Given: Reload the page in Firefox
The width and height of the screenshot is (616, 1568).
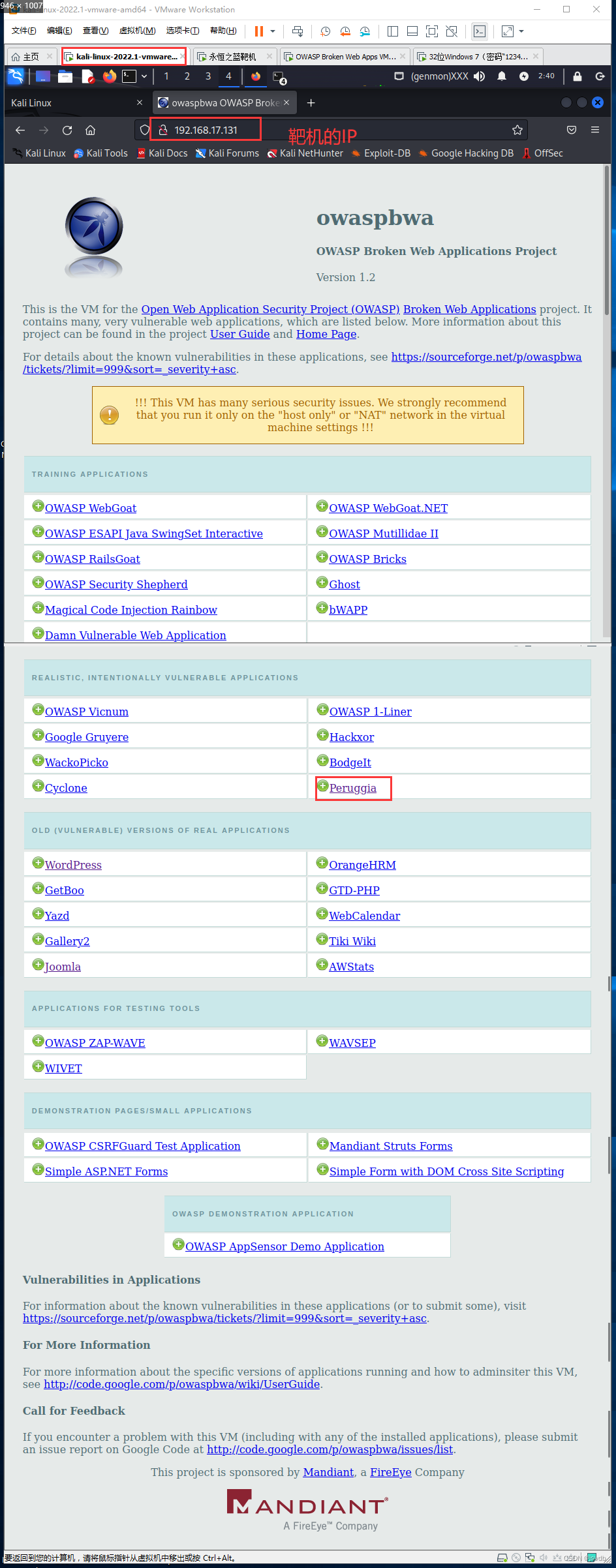Looking at the screenshot, I should point(67,130).
